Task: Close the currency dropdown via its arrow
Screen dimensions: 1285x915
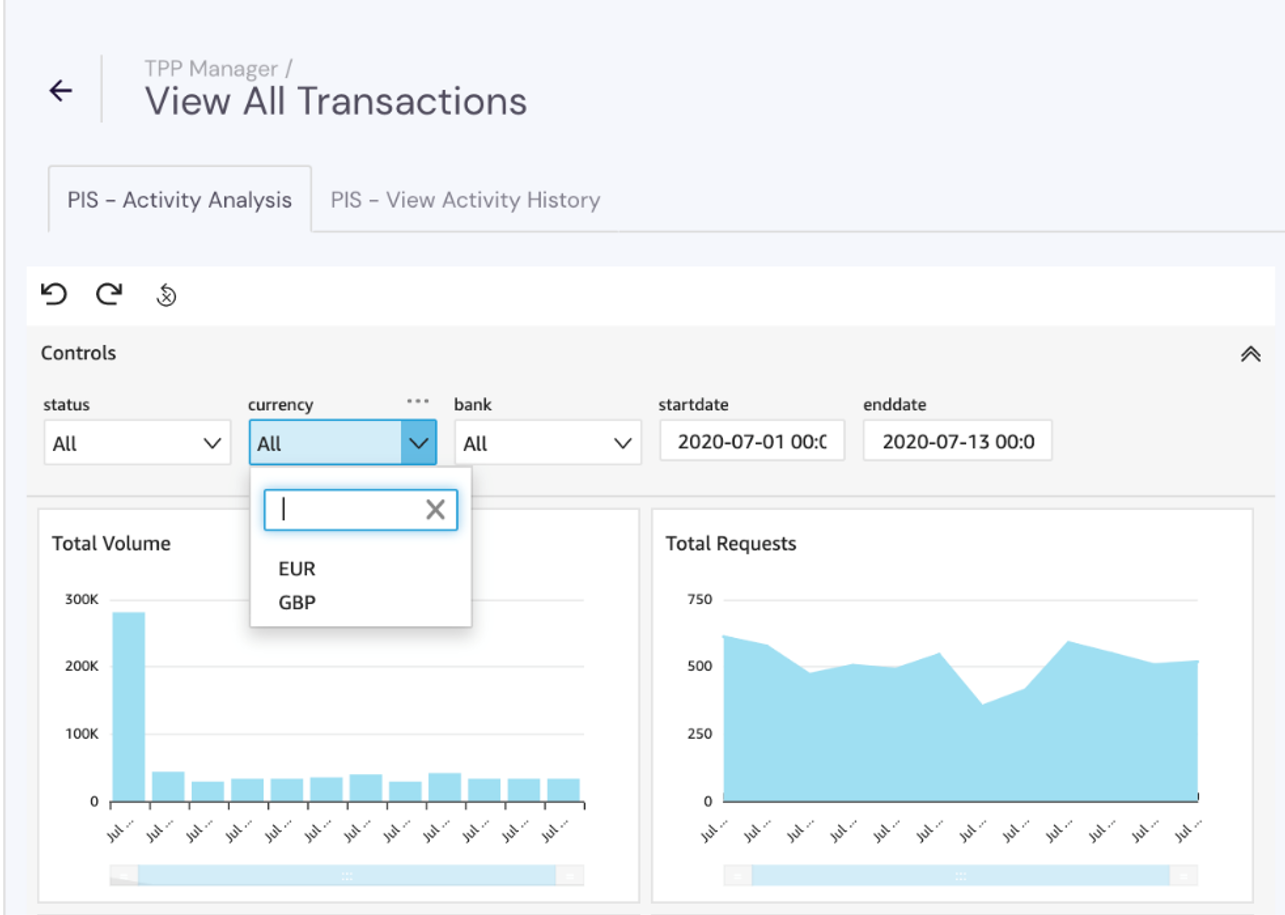Action: (x=418, y=443)
